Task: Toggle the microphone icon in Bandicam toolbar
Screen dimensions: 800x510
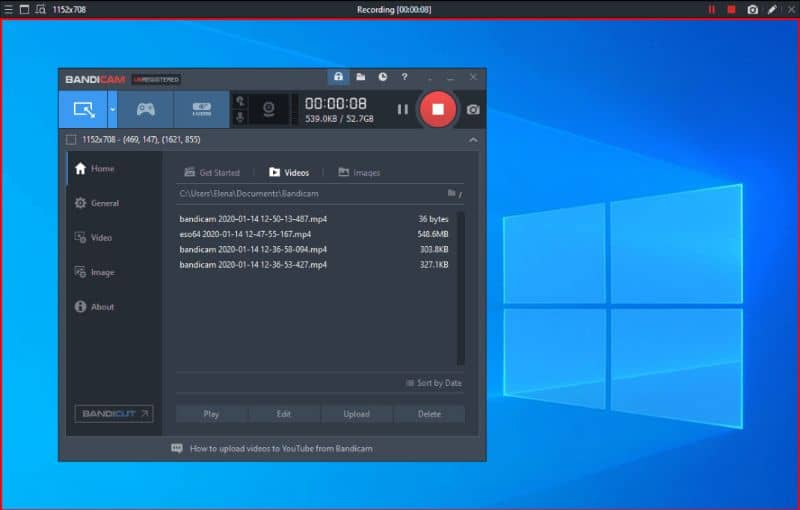Action: (x=240, y=118)
